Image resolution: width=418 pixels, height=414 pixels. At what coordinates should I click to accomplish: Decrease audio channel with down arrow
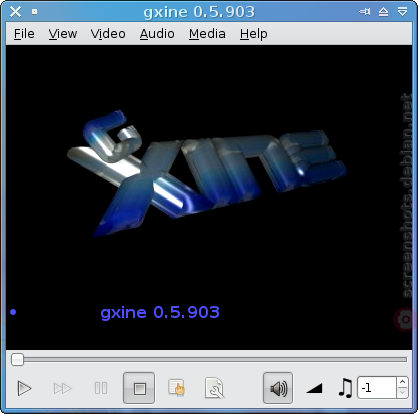tap(402, 393)
